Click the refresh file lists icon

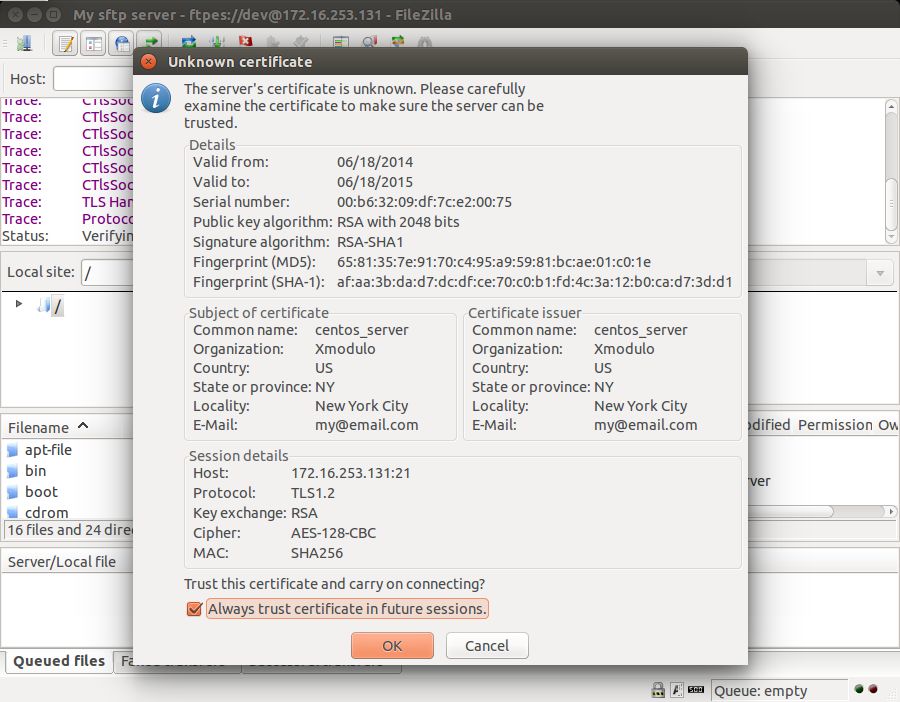tap(188, 41)
